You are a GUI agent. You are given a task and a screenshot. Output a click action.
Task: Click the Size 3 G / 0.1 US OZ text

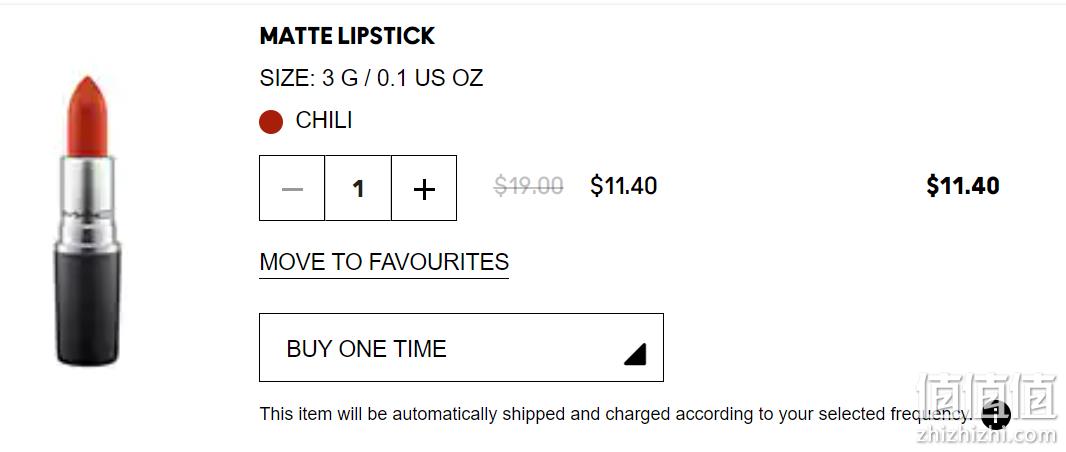371,78
